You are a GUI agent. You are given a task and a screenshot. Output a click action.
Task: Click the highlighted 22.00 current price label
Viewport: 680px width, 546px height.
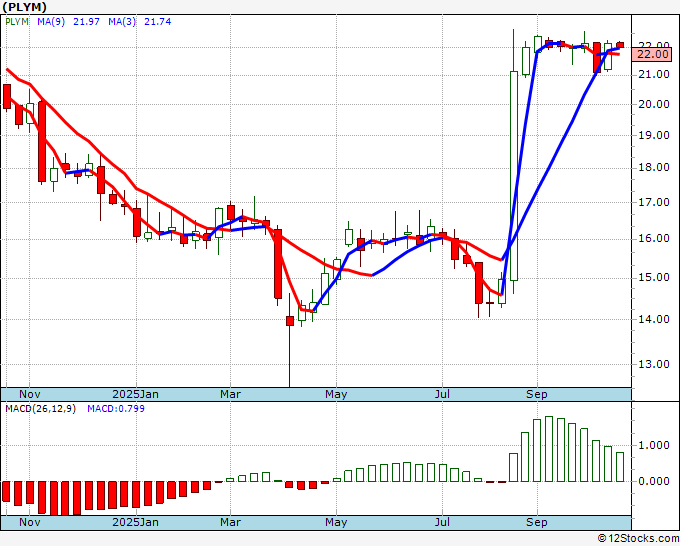653,54
